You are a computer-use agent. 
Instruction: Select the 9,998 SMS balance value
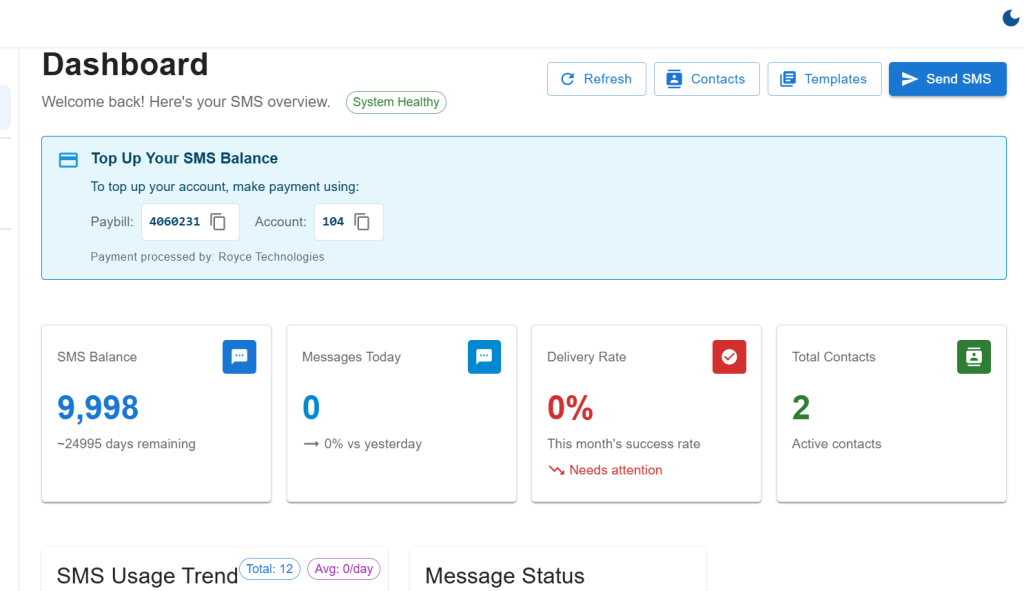tap(98, 408)
